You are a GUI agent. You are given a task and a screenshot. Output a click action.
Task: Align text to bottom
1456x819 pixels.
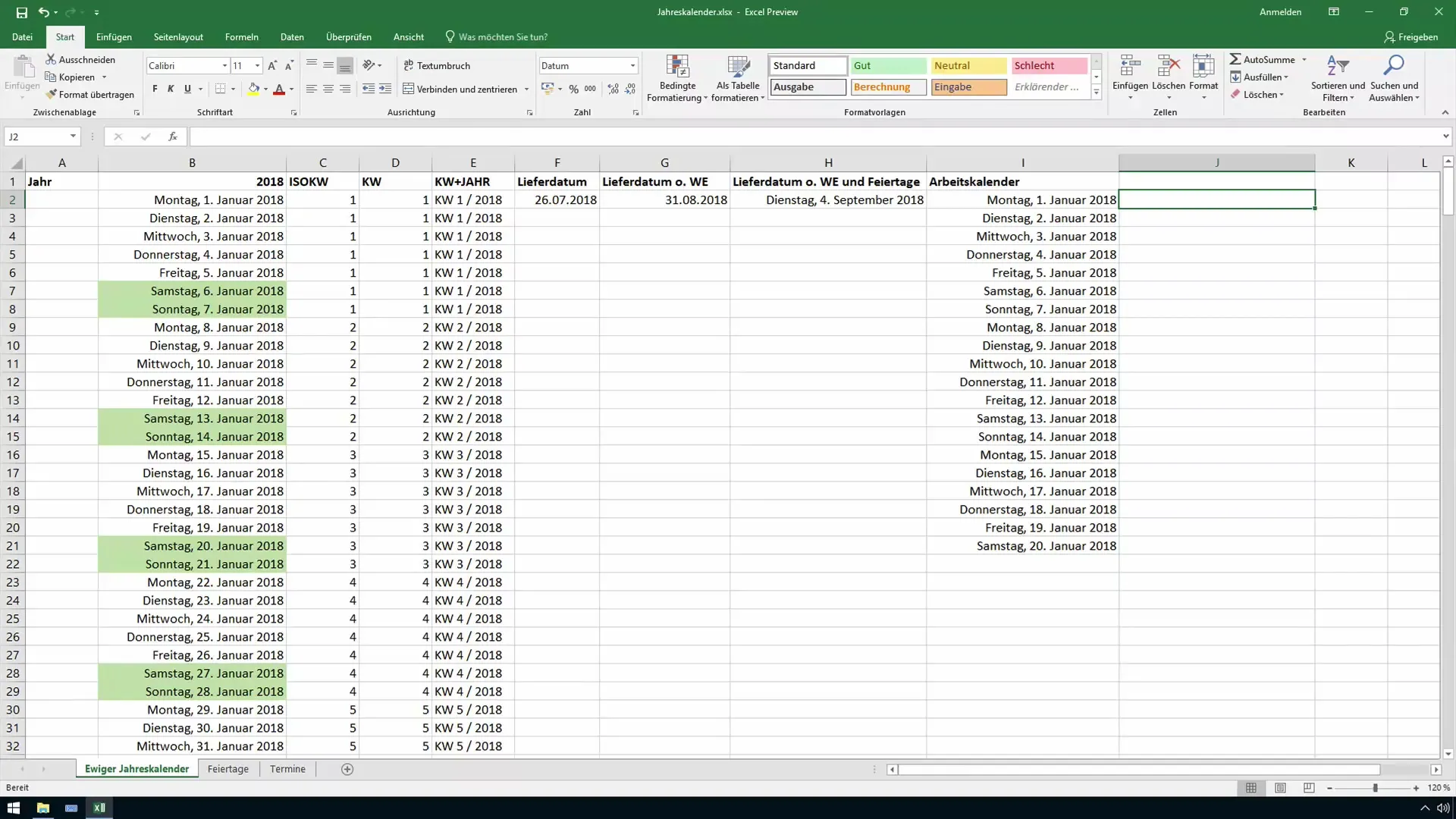pyautogui.click(x=345, y=65)
